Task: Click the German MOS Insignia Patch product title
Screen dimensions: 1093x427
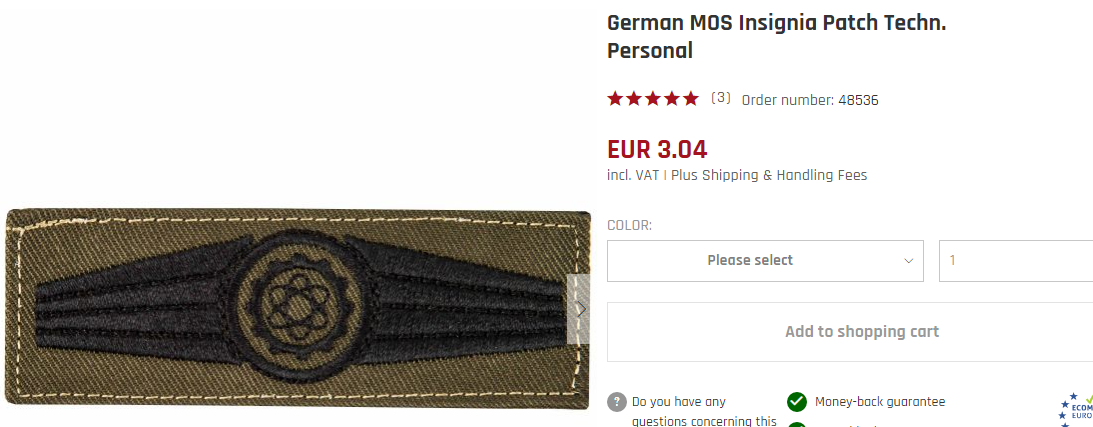Action: (776, 37)
